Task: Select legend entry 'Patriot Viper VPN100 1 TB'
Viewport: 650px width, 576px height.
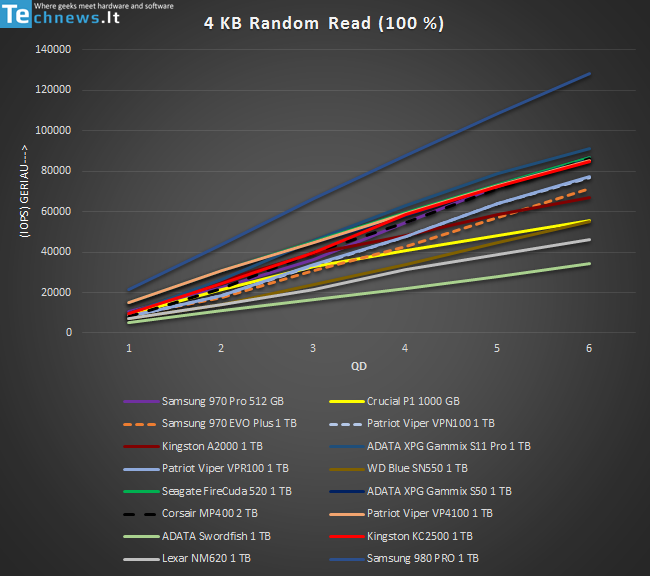Action: click(x=412, y=423)
